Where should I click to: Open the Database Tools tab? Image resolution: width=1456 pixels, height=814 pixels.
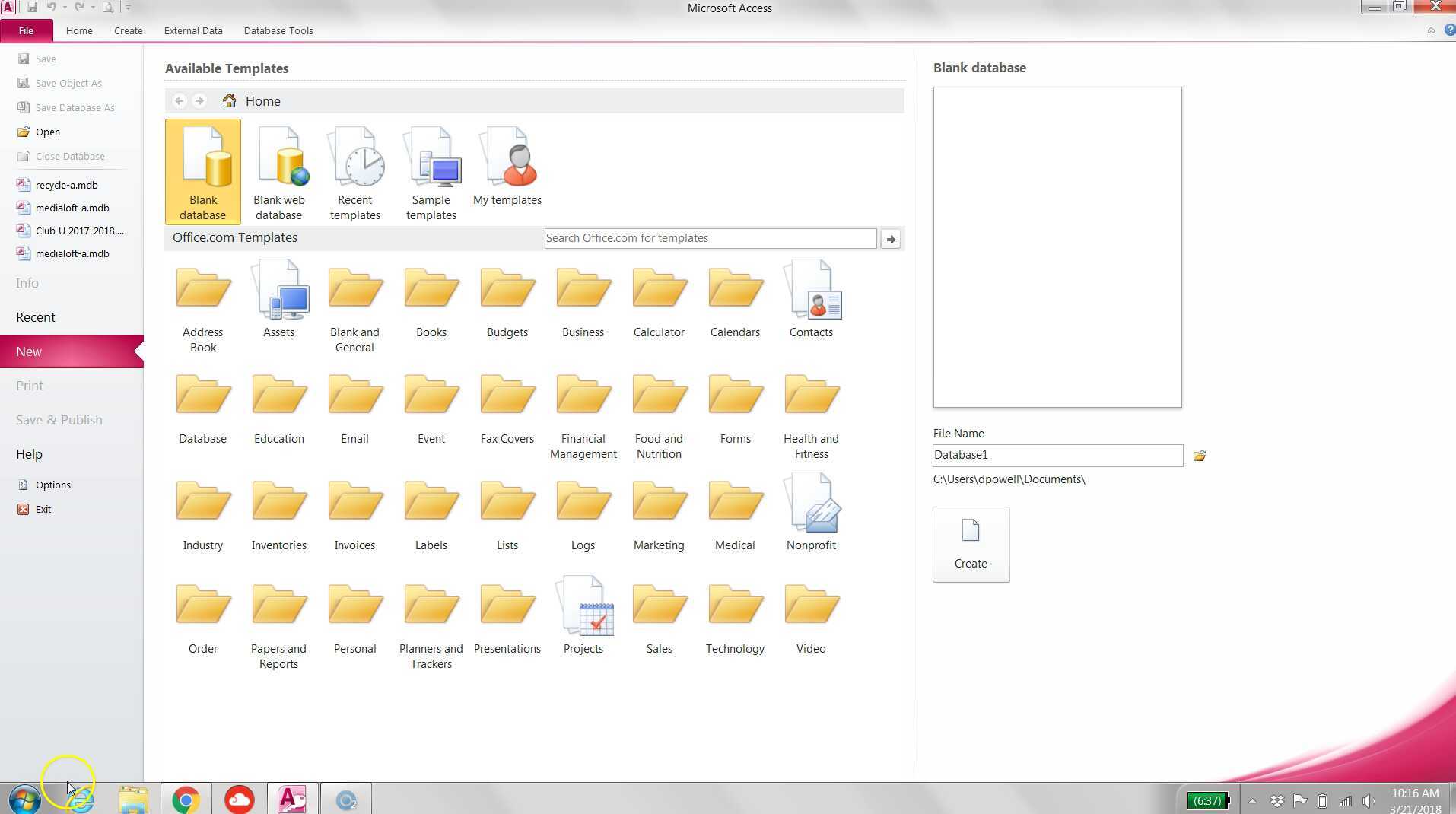278,31
